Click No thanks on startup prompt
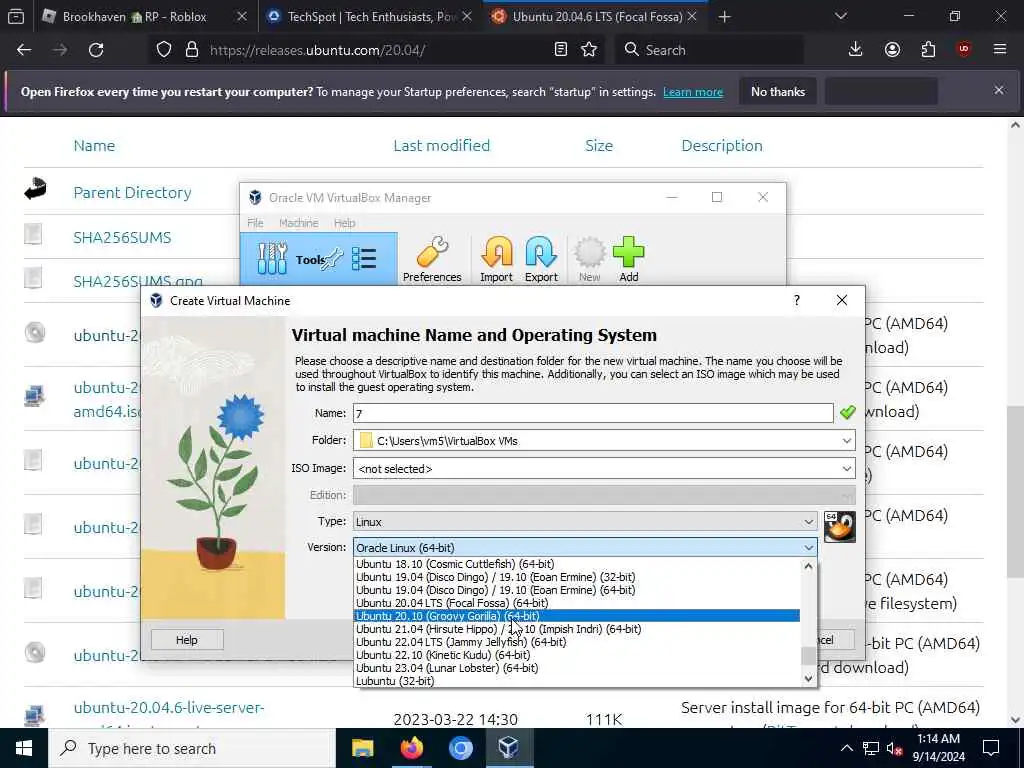This screenshot has height=768, width=1024. click(x=778, y=92)
